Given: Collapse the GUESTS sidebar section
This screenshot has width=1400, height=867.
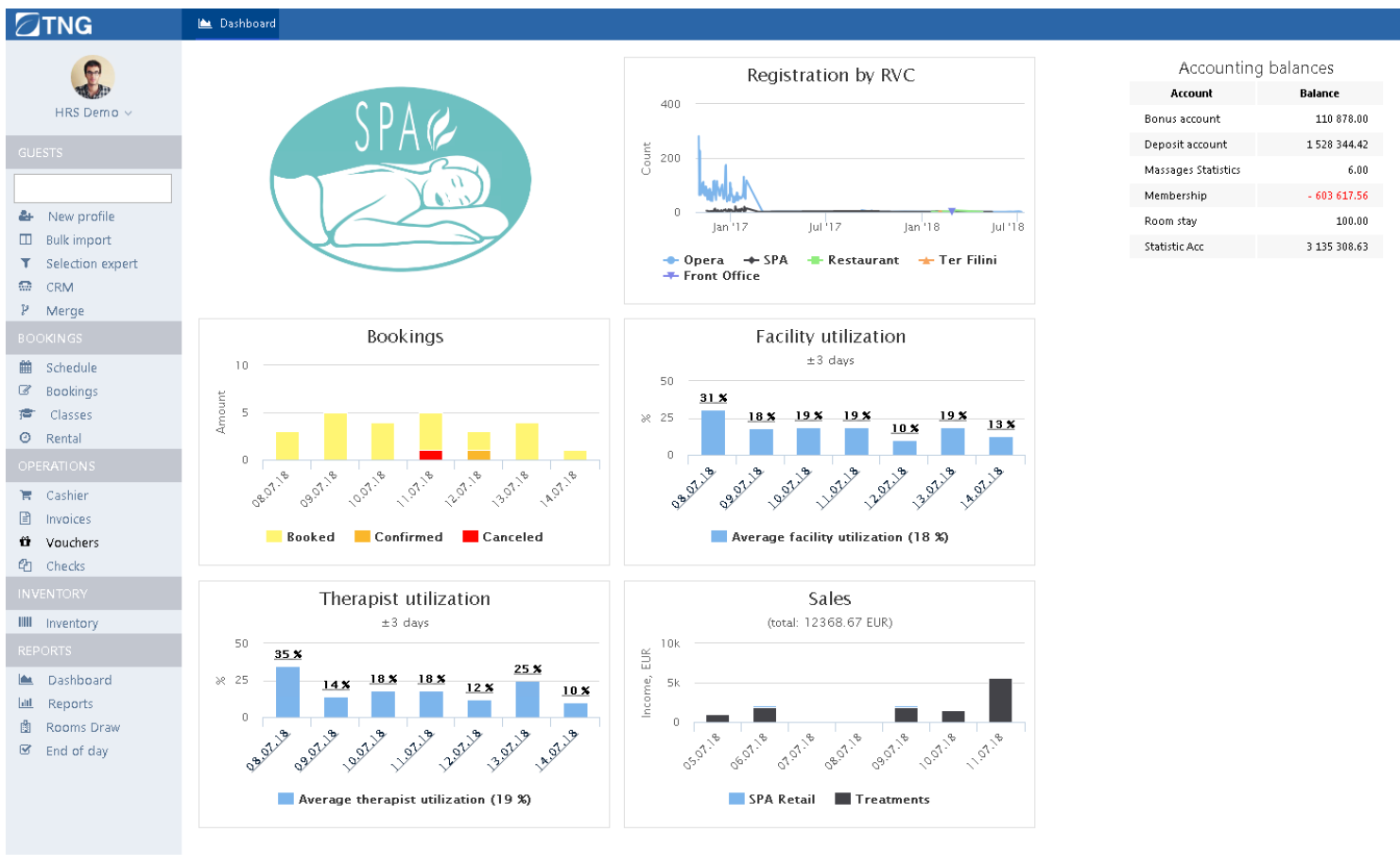Looking at the screenshot, I should 94,152.
